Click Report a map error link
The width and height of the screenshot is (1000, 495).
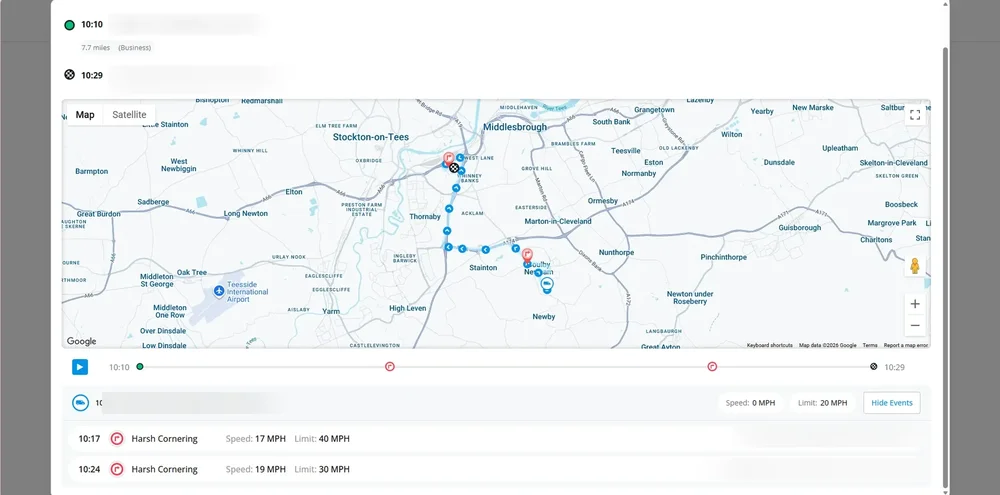906,345
